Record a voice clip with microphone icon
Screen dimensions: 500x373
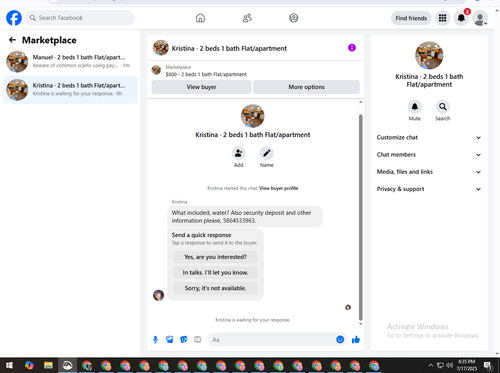pos(155,340)
